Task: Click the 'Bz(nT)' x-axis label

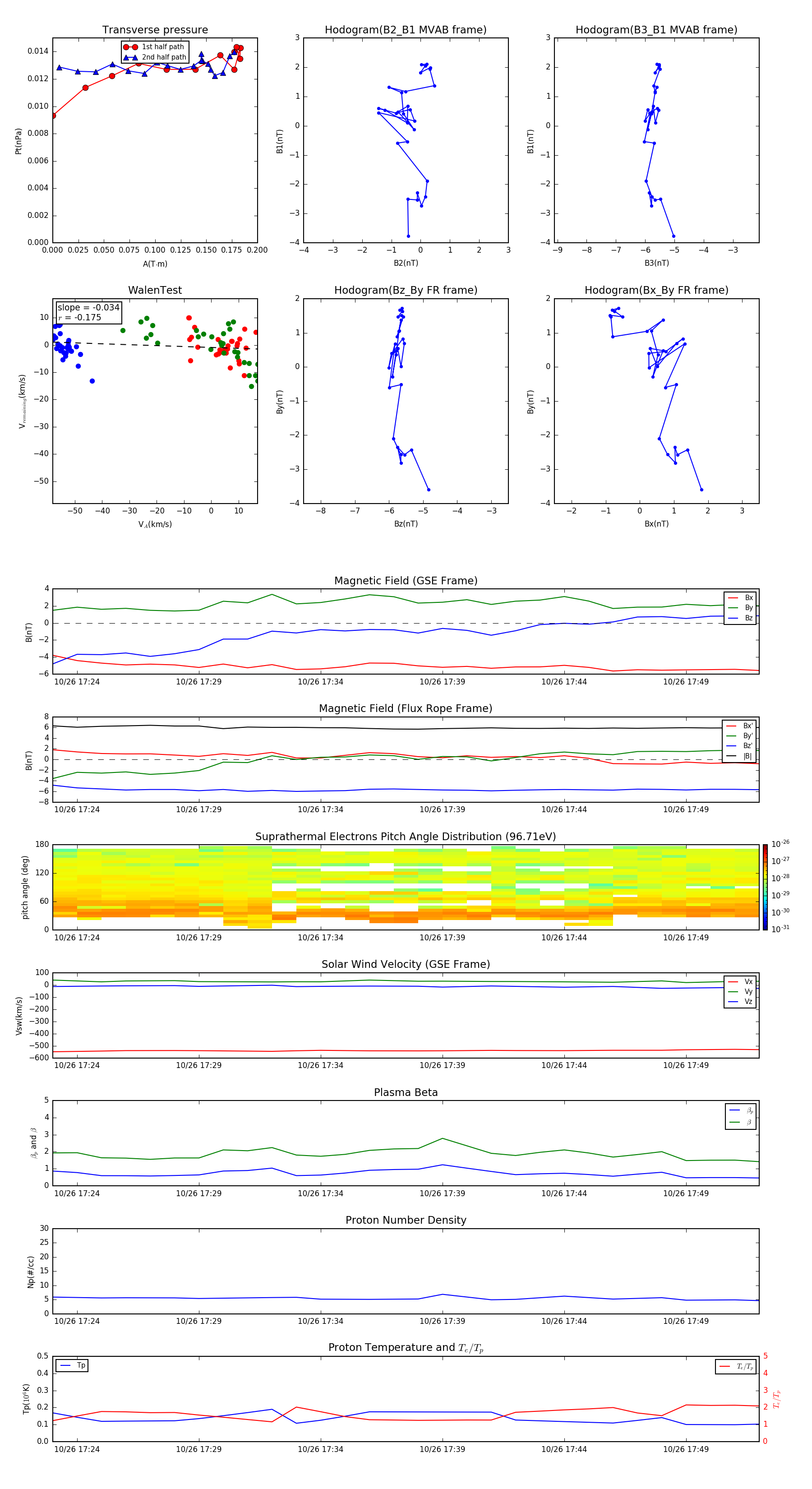Action: click(406, 524)
